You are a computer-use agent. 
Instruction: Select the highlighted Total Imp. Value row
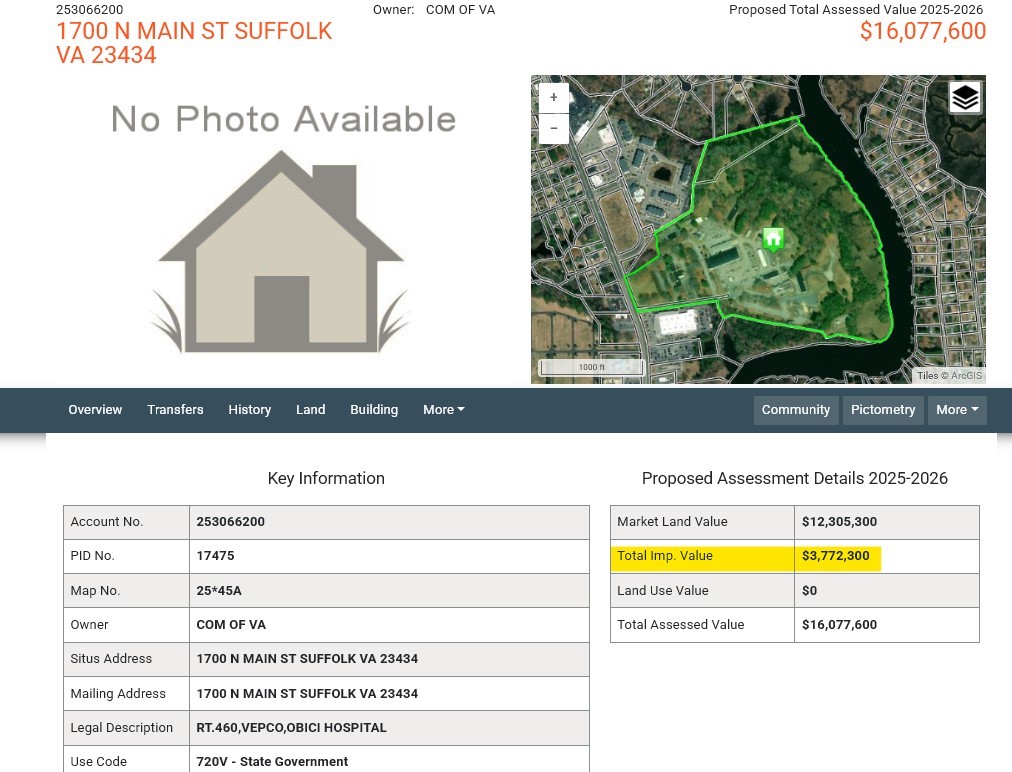tap(745, 556)
